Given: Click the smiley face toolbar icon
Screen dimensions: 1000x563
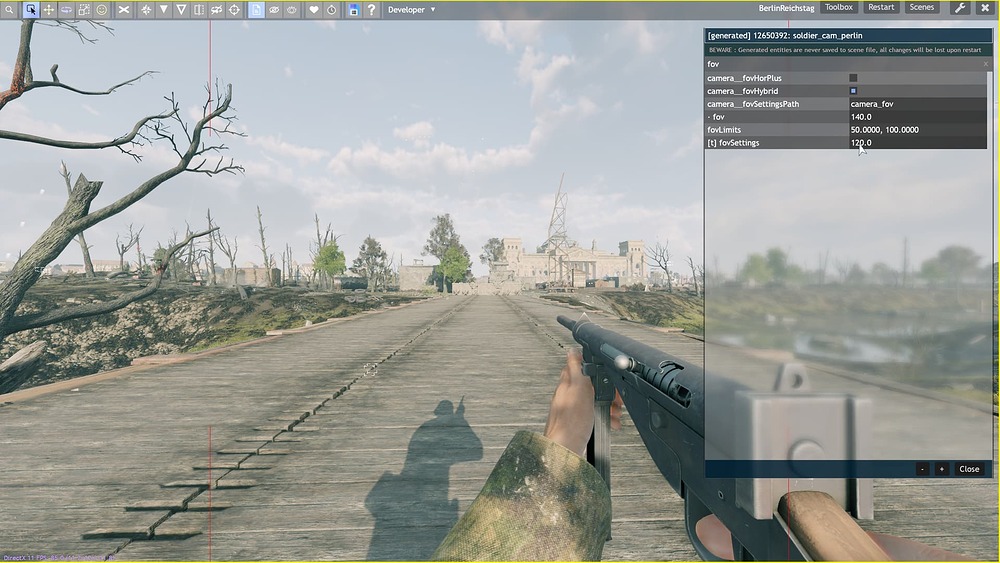Looking at the screenshot, I should pos(102,10).
